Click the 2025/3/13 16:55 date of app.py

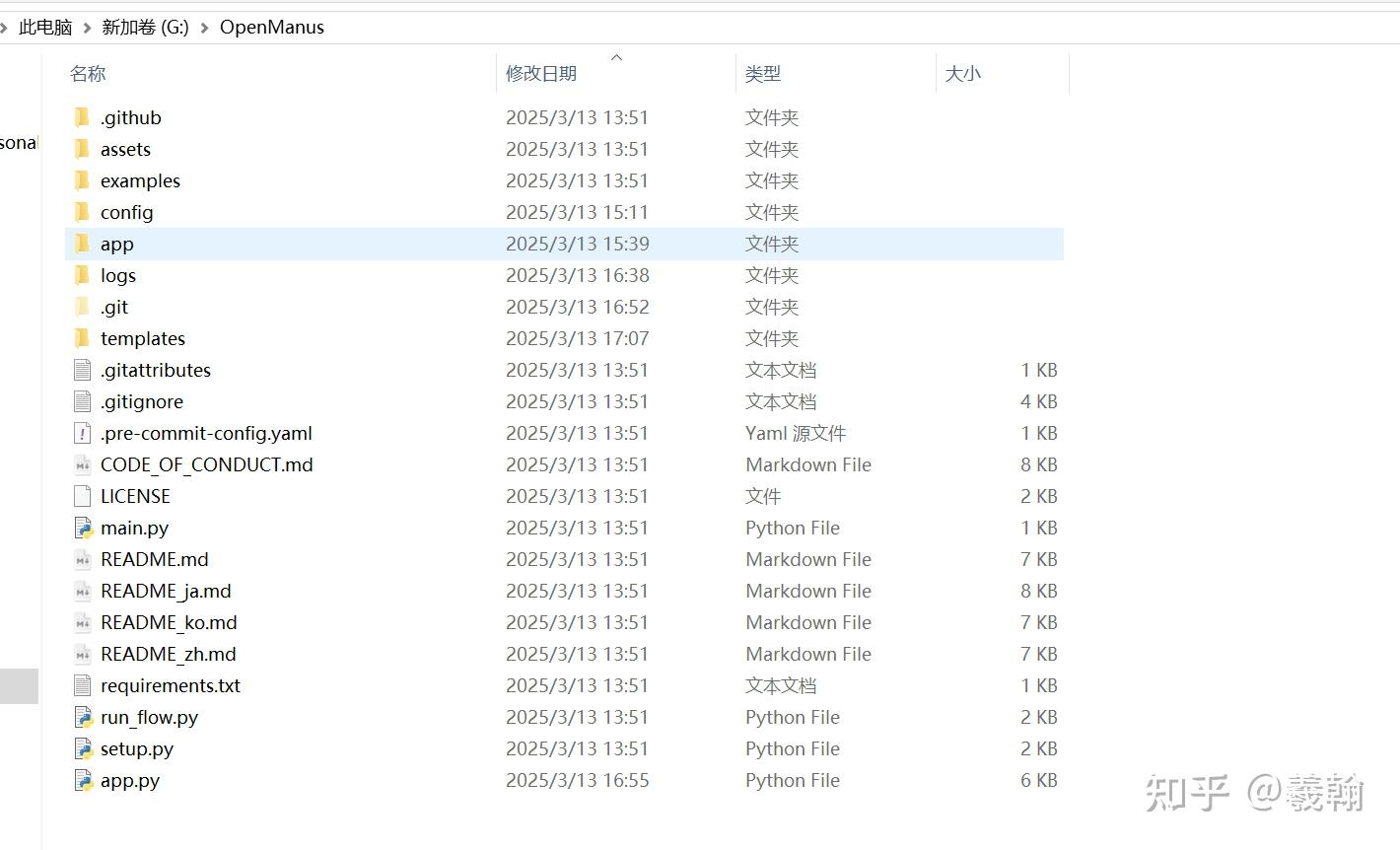click(x=578, y=781)
